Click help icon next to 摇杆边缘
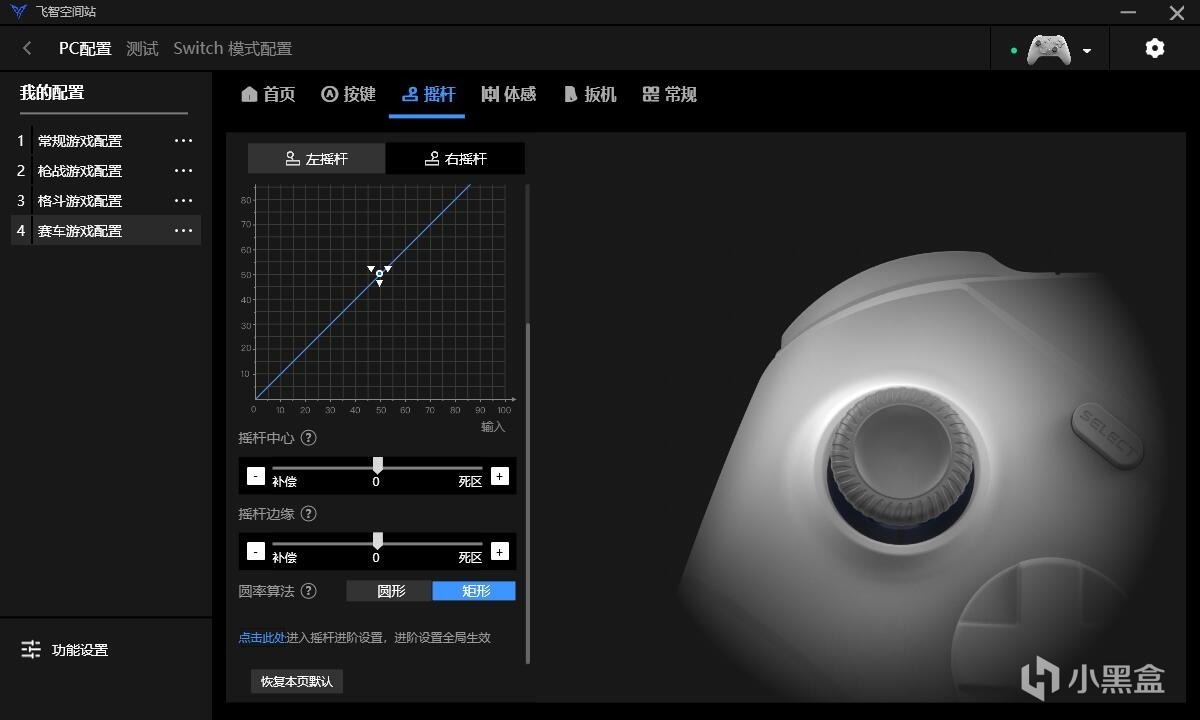 (x=309, y=514)
